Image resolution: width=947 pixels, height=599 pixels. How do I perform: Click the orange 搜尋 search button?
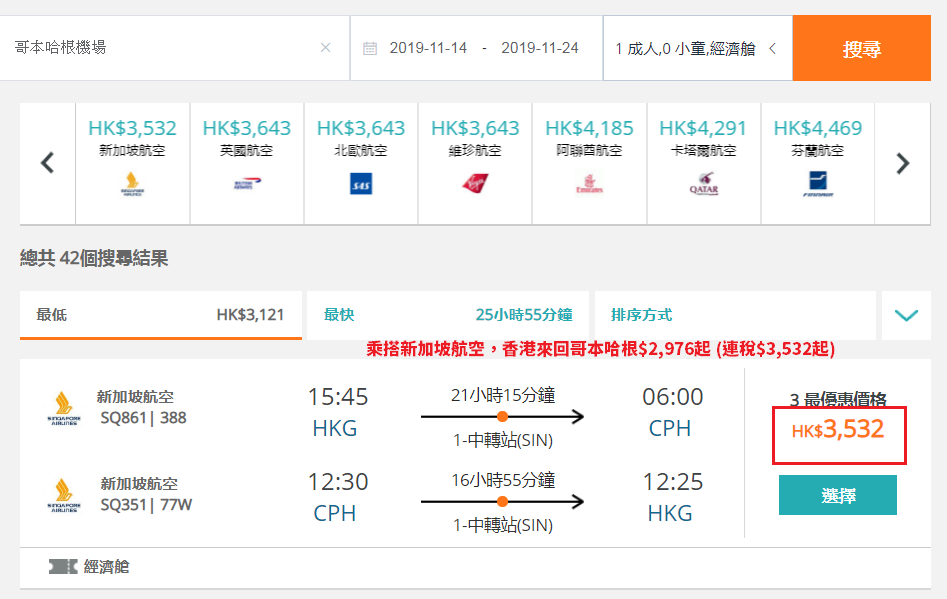[x=862, y=48]
